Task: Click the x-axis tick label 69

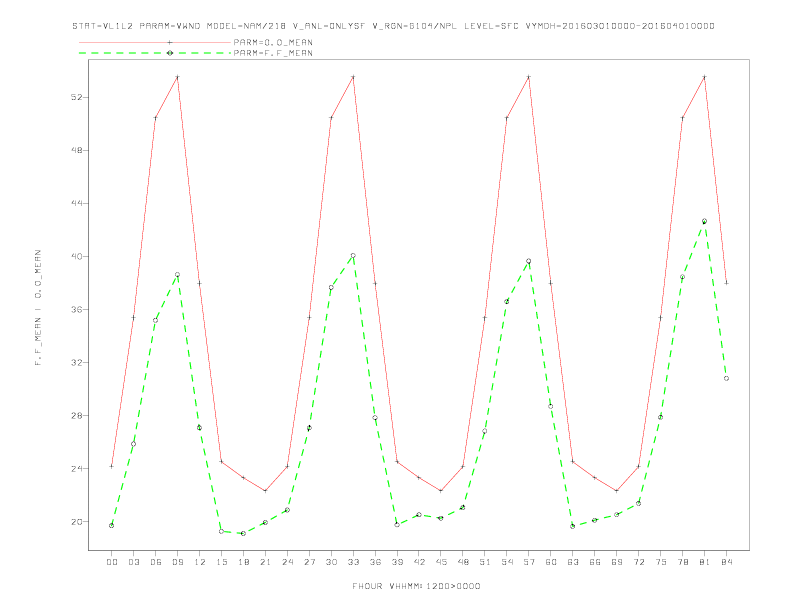Action: pyautogui.click(x=617, y=562)
